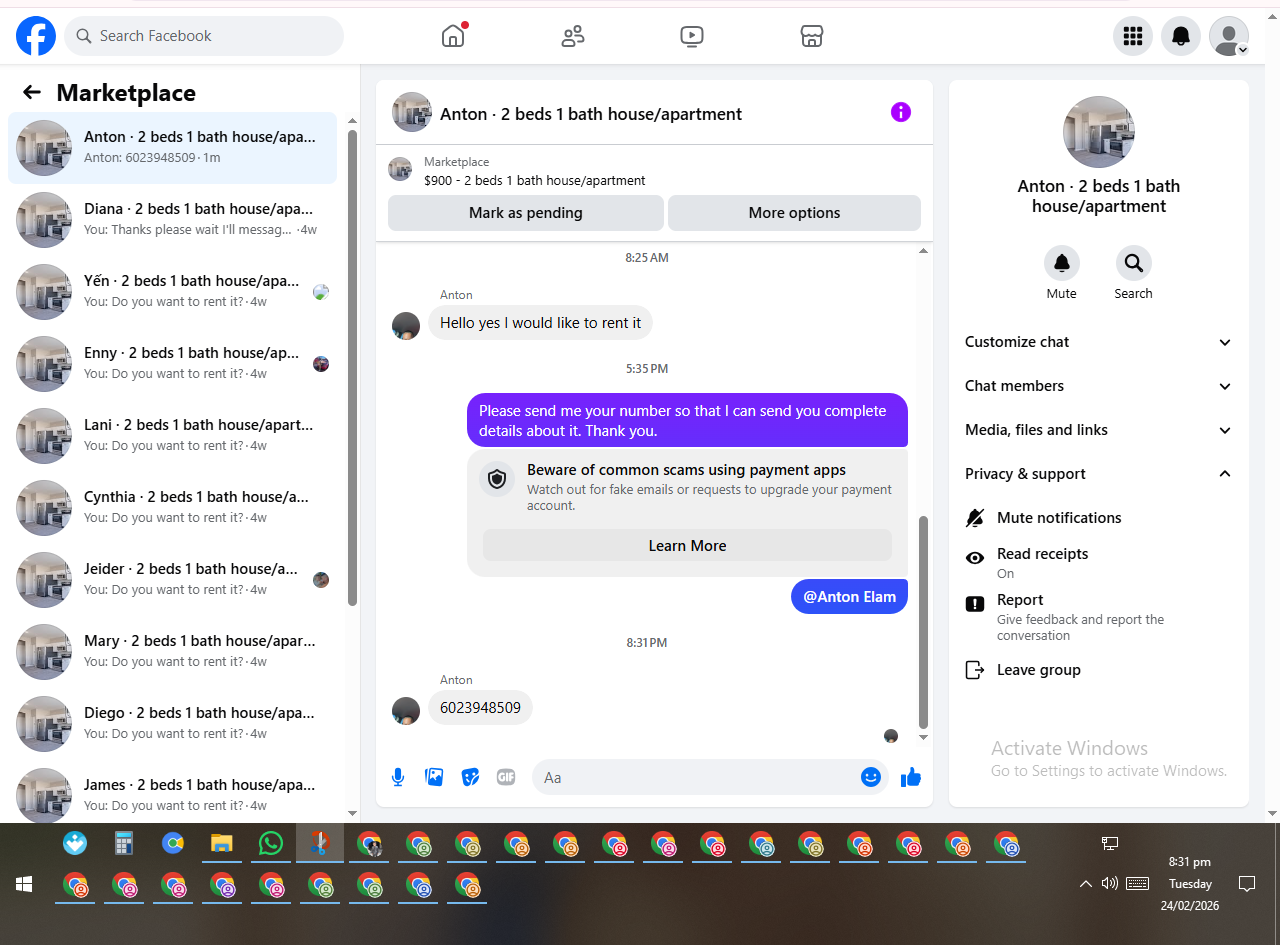Screen dimensions: 1280x945
Task: Collapse the Privacy & support section
Action: point(1099,474)
